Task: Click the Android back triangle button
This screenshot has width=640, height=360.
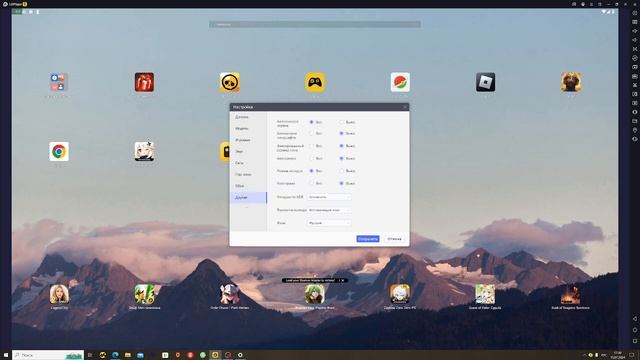Action: (635, 319)
